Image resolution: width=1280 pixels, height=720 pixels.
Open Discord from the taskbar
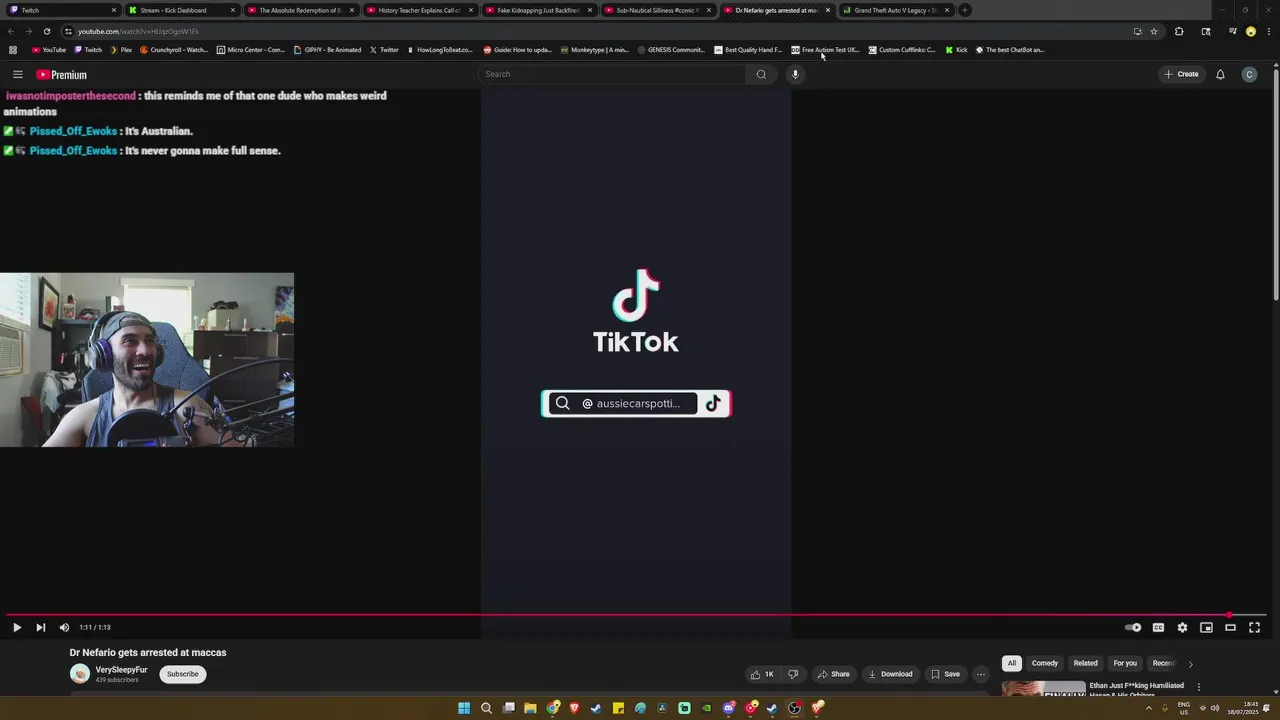(728, 708)
